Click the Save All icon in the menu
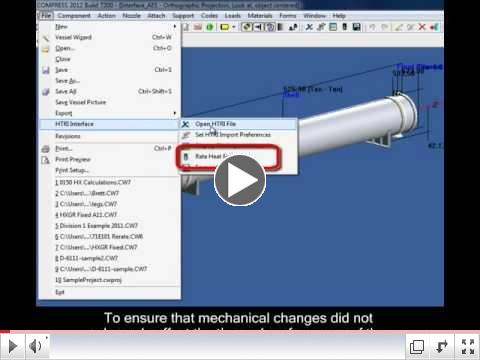This screenshot has height=360, width=480. point(46,92)
